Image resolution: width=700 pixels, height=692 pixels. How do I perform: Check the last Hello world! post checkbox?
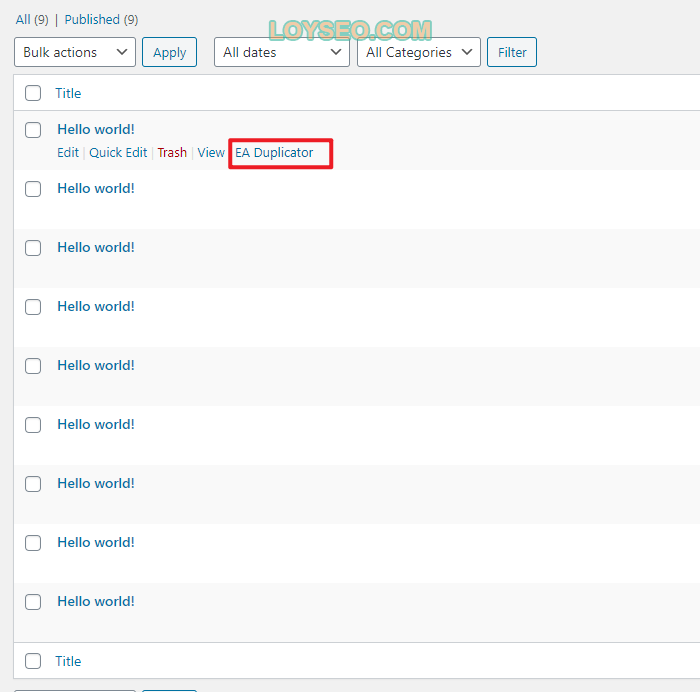click(x=33, y=602)
